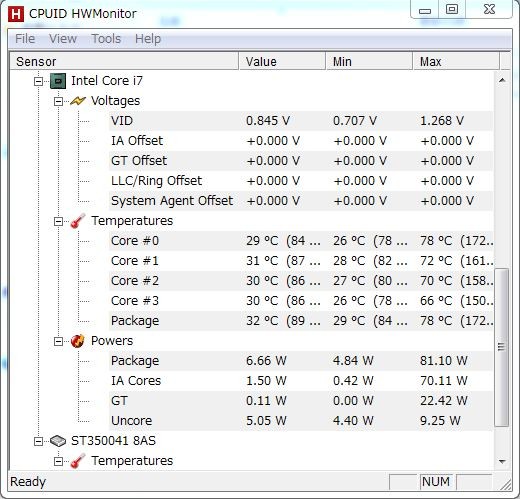Screen dimensions: 520x499
Task: Select the GT power row
Action: coord(301,401)
